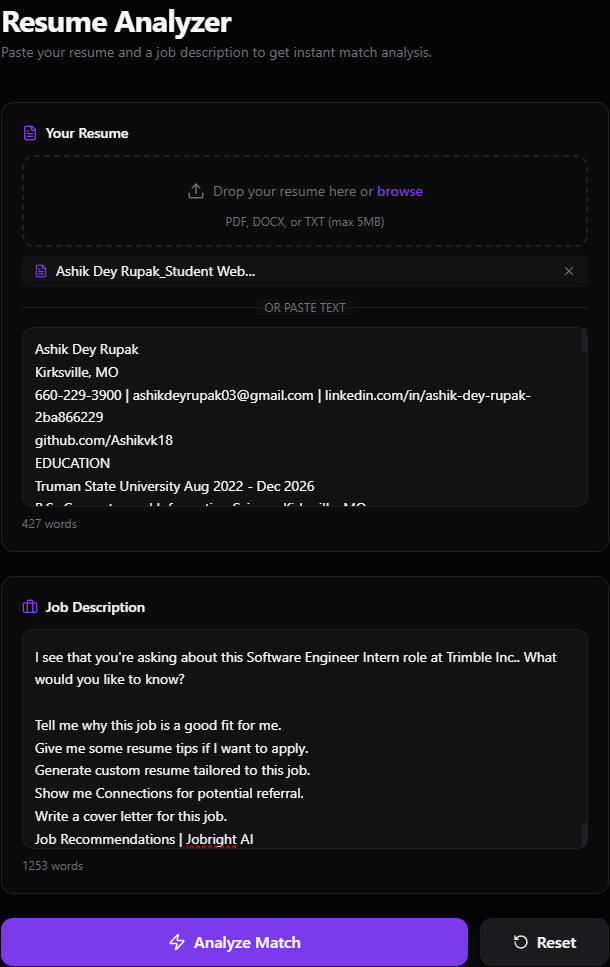Click the document icon beside Your Resume
The height and width of the screenshot is (967, 610).
30,133
